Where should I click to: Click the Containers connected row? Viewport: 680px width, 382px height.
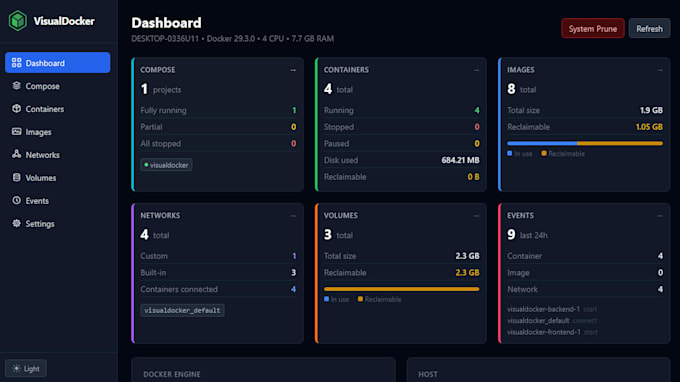218,289
